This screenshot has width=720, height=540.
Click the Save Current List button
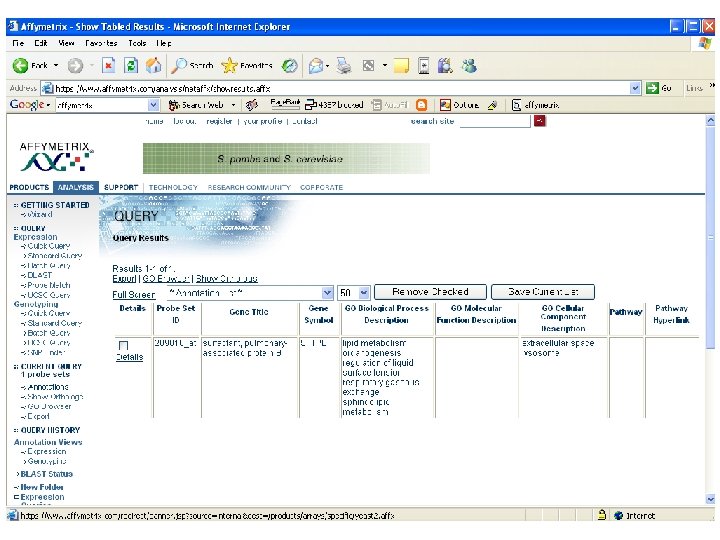point(543,292)
